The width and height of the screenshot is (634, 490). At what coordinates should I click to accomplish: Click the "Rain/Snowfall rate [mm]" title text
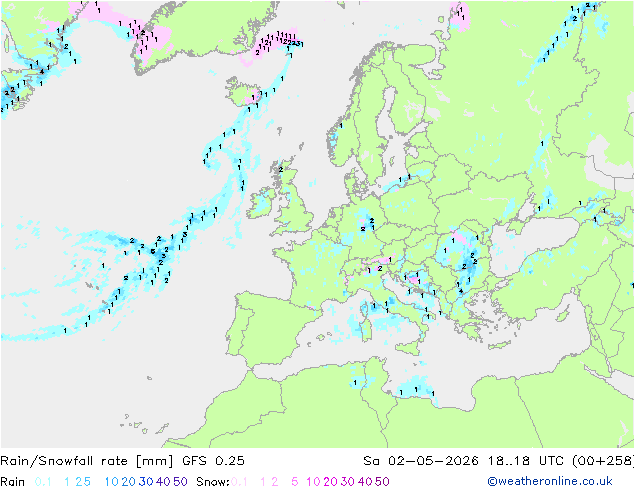87,461
